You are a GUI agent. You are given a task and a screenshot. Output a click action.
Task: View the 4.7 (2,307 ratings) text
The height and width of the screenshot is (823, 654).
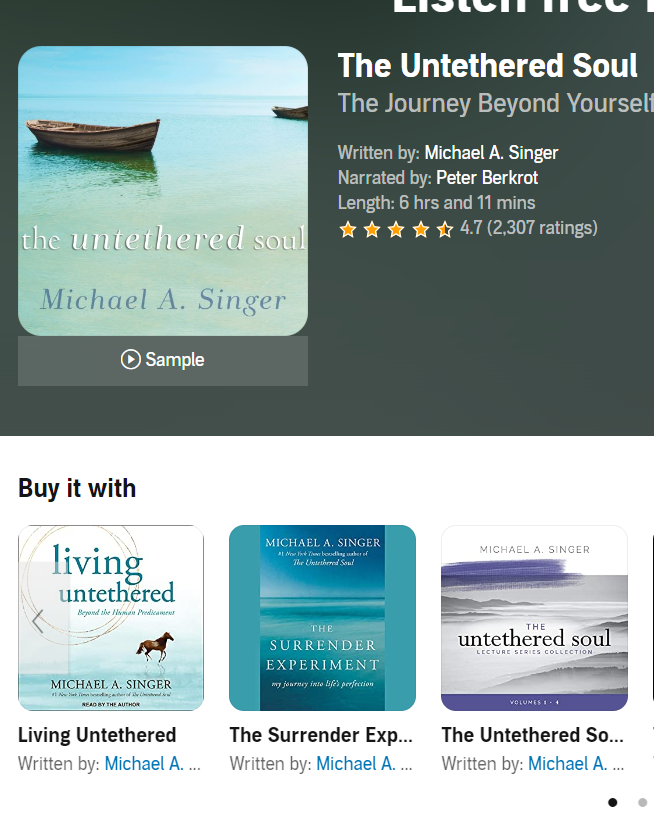(529, 228)
